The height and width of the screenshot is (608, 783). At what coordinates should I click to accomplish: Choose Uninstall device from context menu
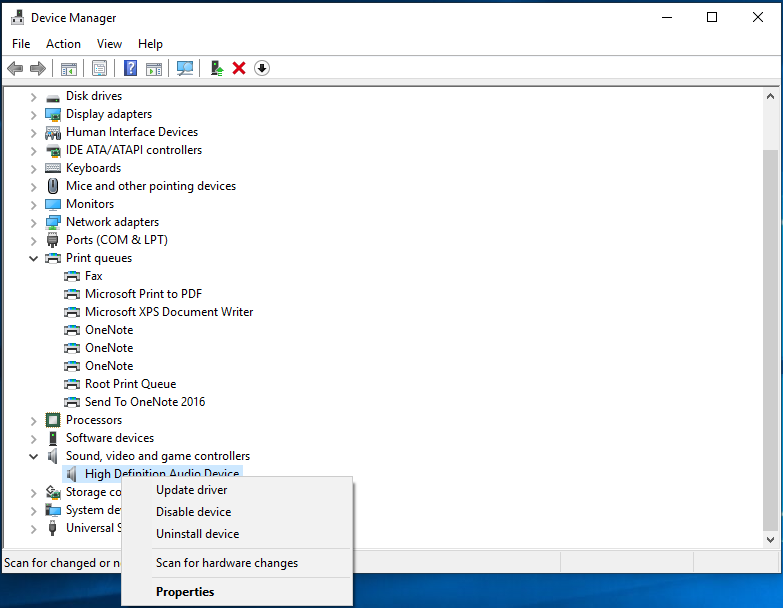tap(237, 534)
